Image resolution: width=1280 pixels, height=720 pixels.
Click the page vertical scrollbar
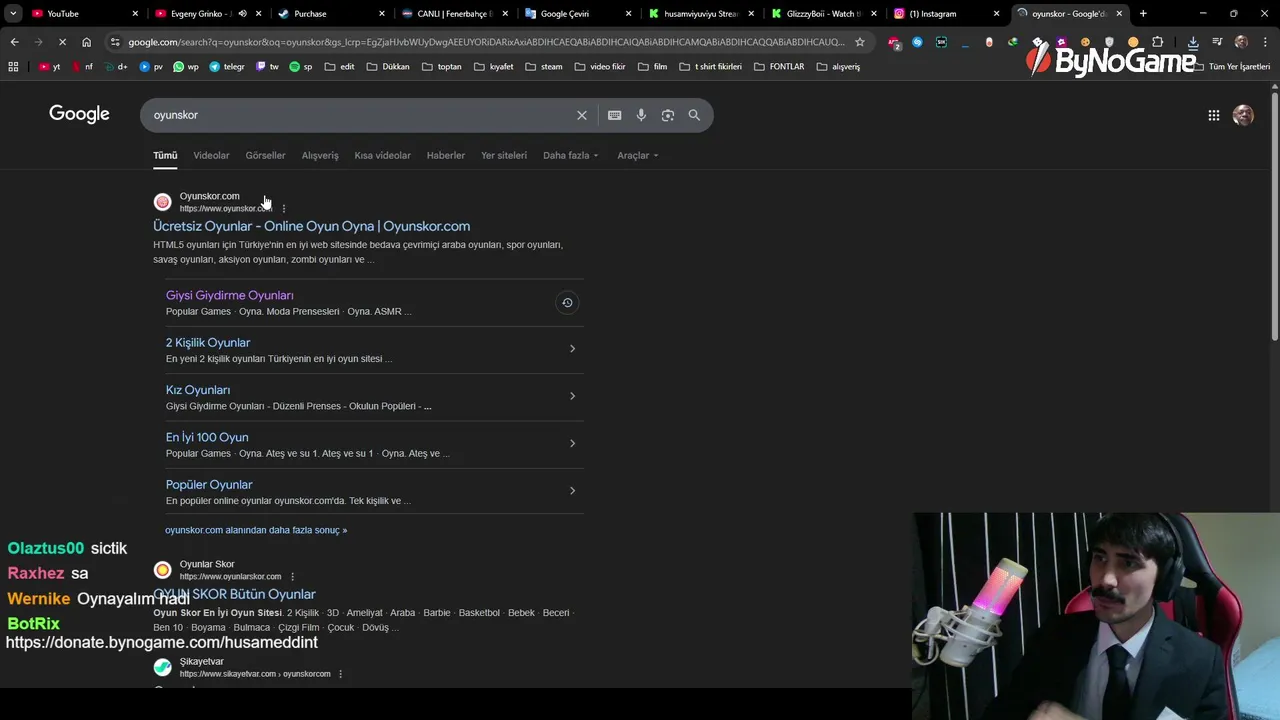(x=1274, y=215)
